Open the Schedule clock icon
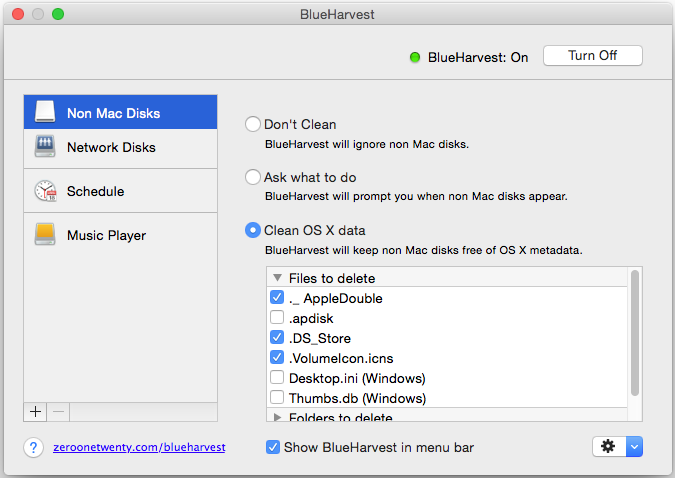The image size is (675, 478). pos(44,191)
